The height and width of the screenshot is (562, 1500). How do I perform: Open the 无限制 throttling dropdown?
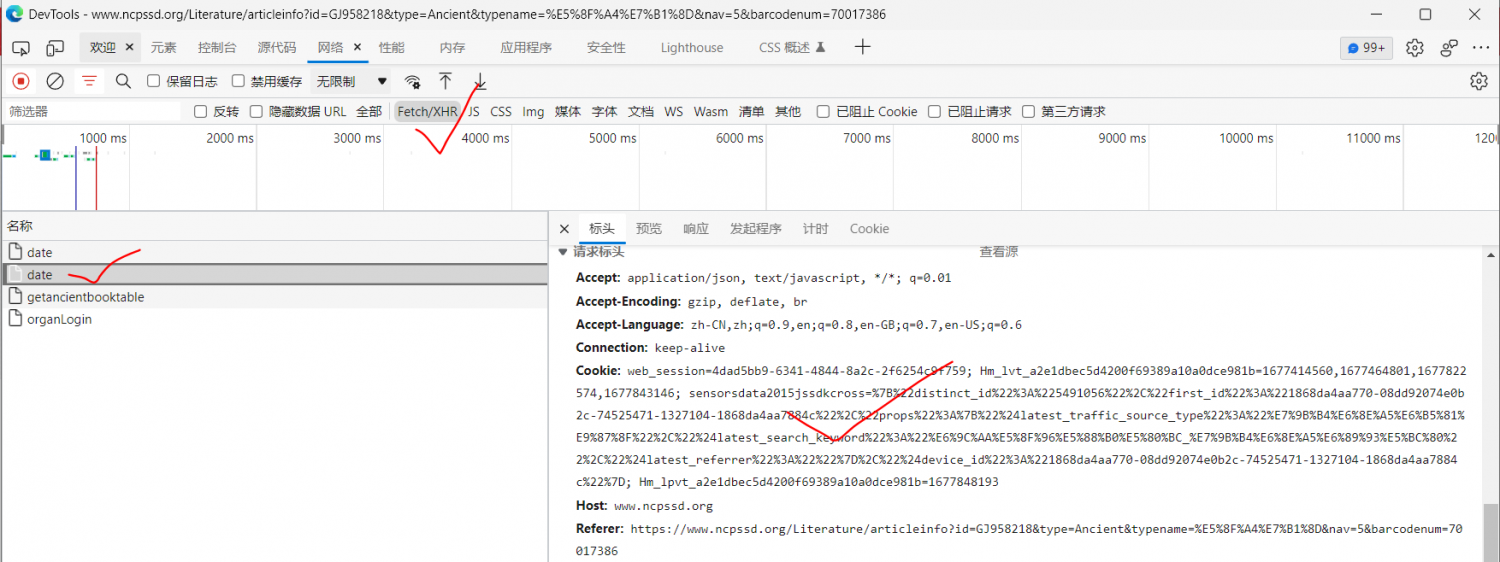[x=352, y=81]
